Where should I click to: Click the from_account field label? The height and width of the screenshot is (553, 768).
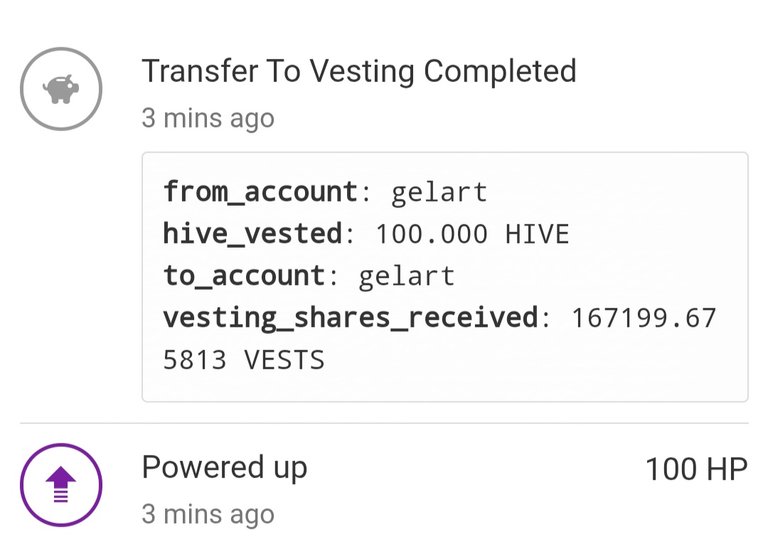coord(261,192)
